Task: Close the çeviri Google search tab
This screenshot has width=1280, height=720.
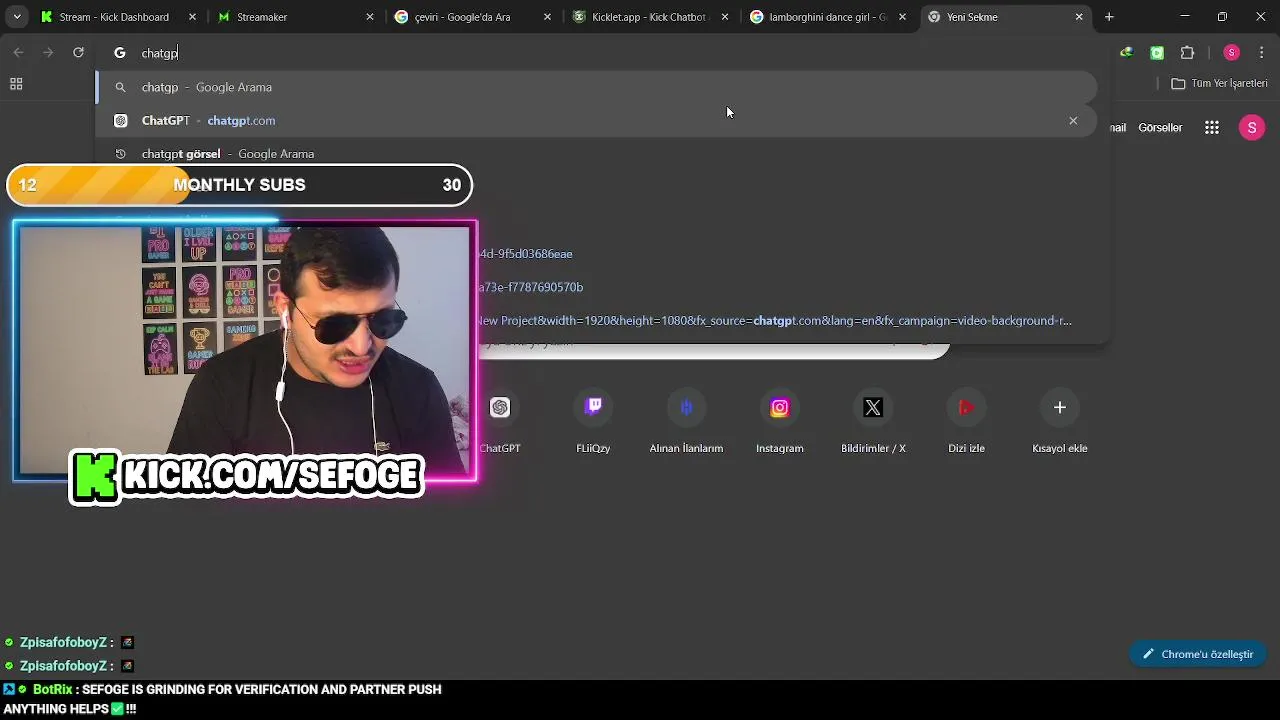Action: [x=547, y=17]
